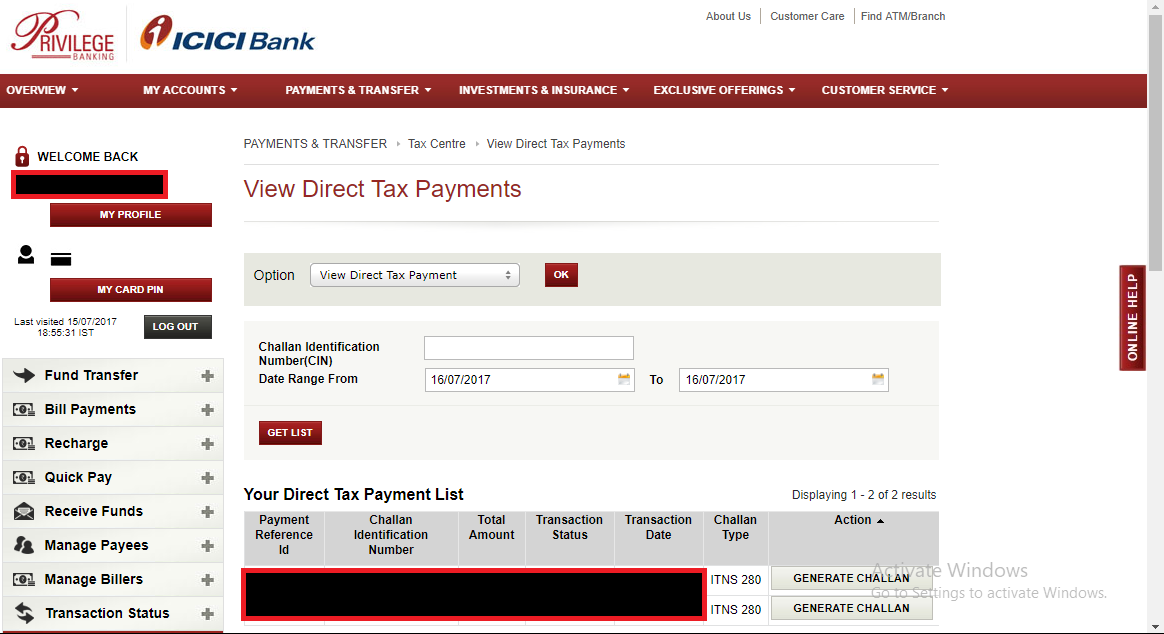Open the View Direct Tax Payment option dropdown

coord(414,275)
